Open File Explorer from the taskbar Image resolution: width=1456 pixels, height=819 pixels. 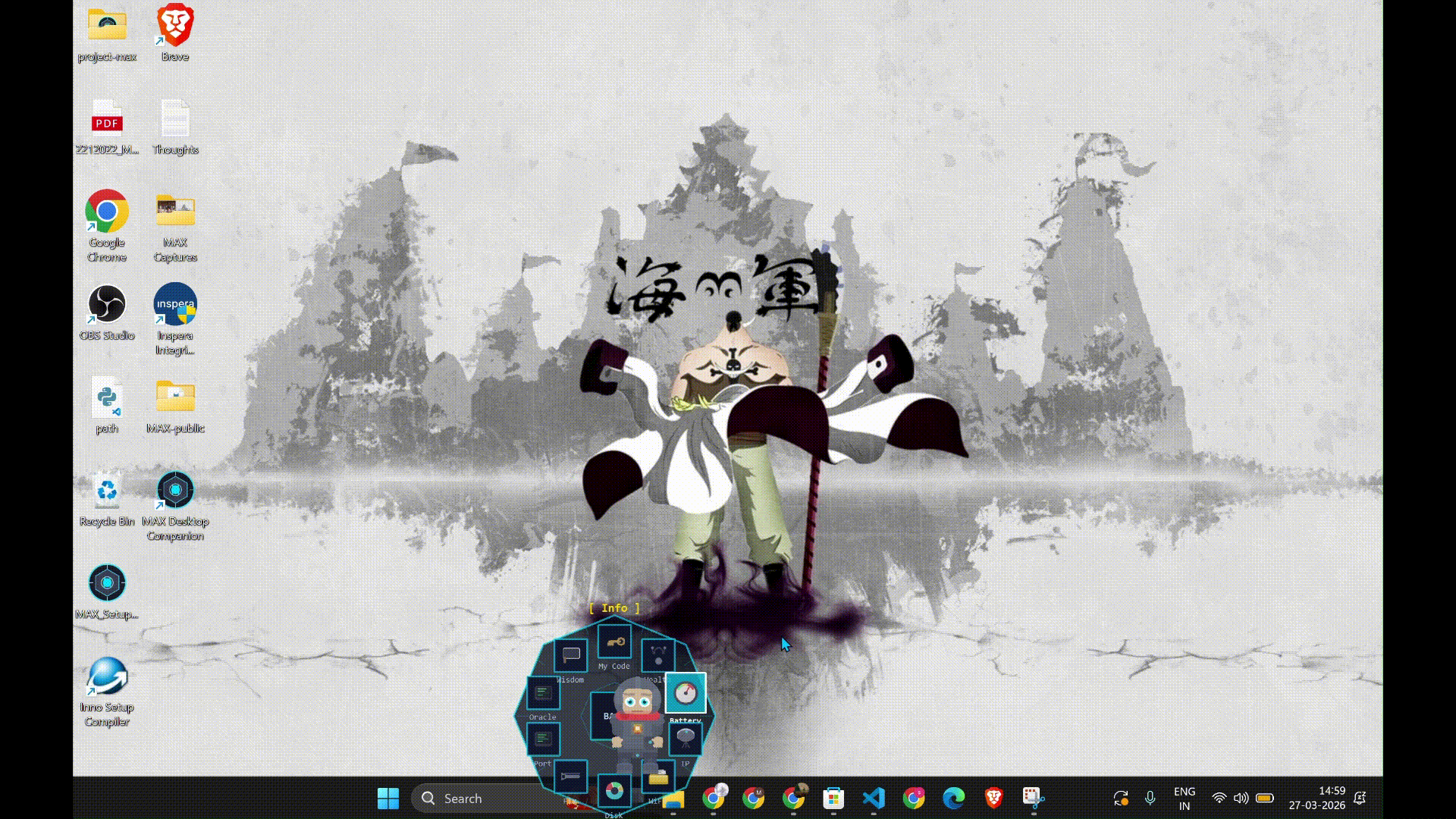[672, 798]
